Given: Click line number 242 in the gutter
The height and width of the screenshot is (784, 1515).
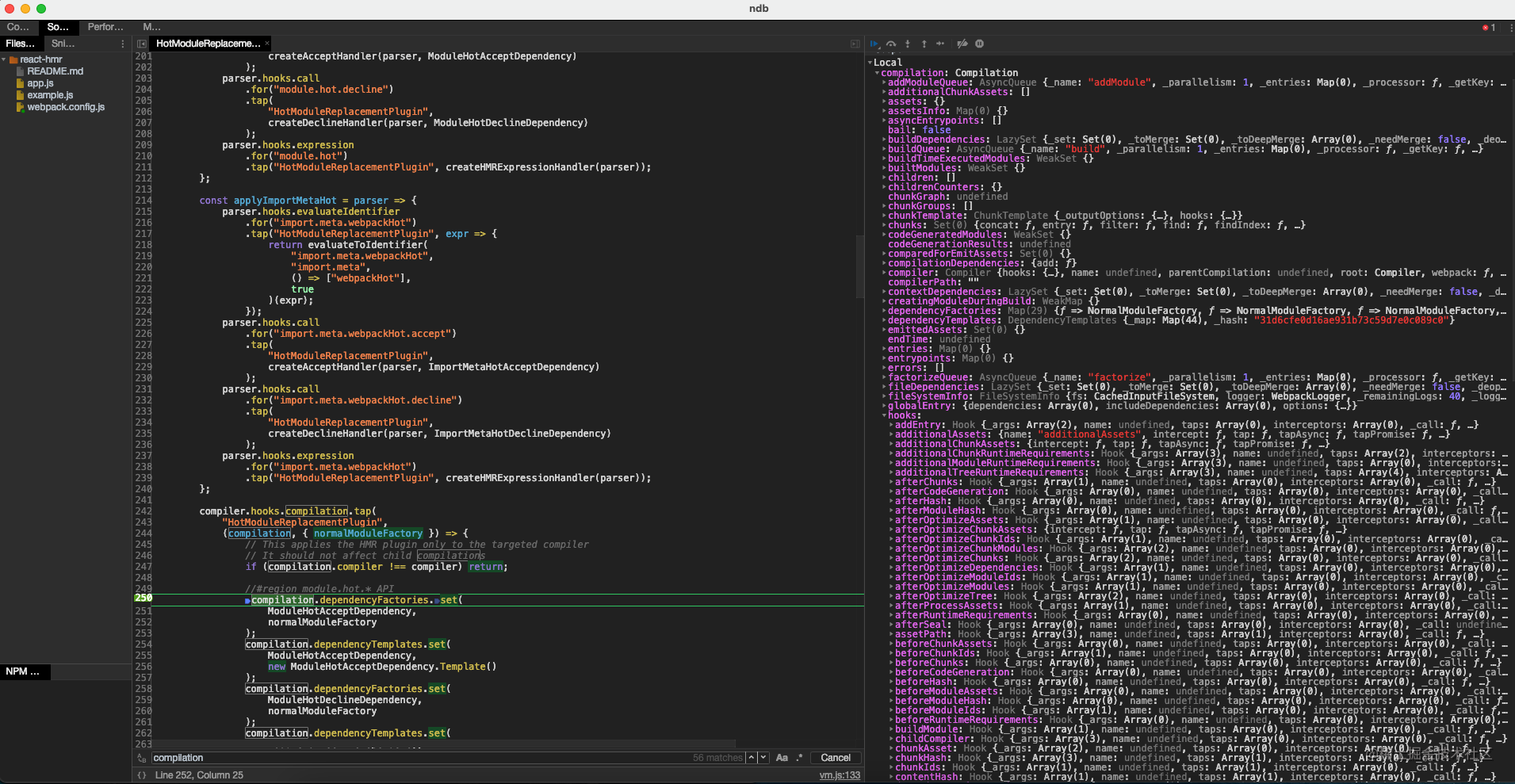Looking at the screenshot, I should click(x=143, y=511).
